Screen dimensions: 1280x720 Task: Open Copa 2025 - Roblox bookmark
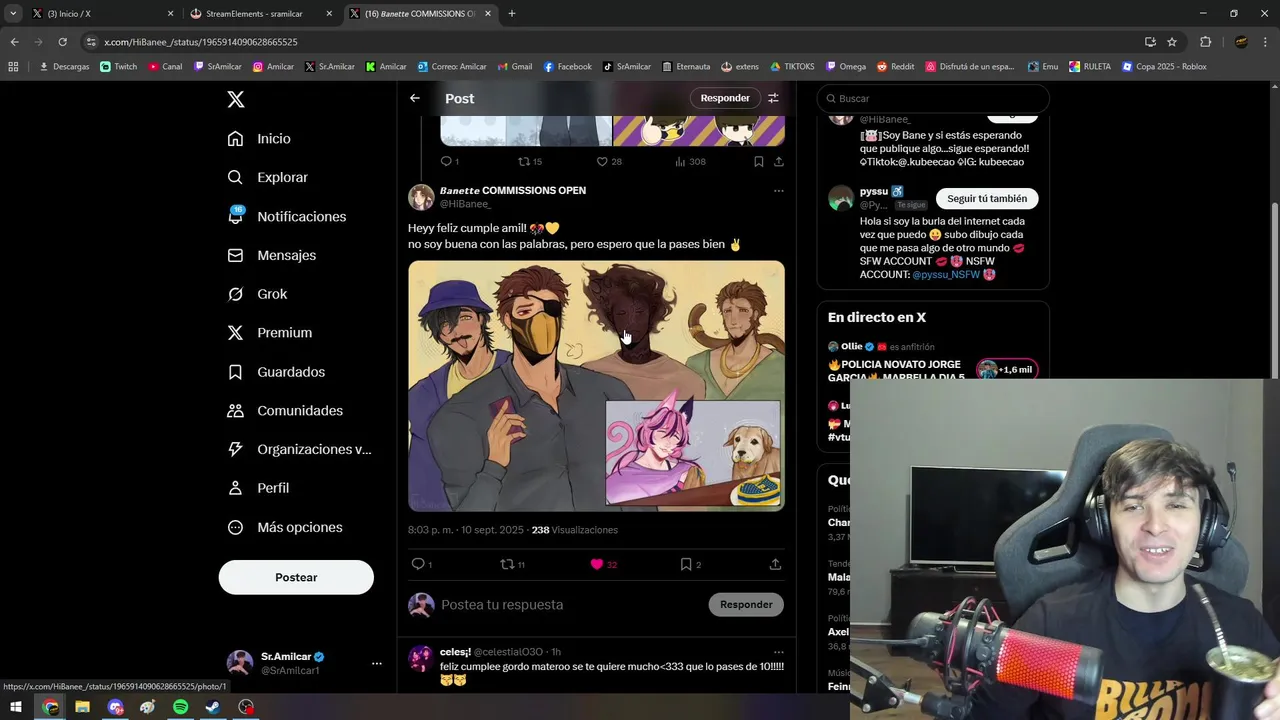pos(1165,67)
